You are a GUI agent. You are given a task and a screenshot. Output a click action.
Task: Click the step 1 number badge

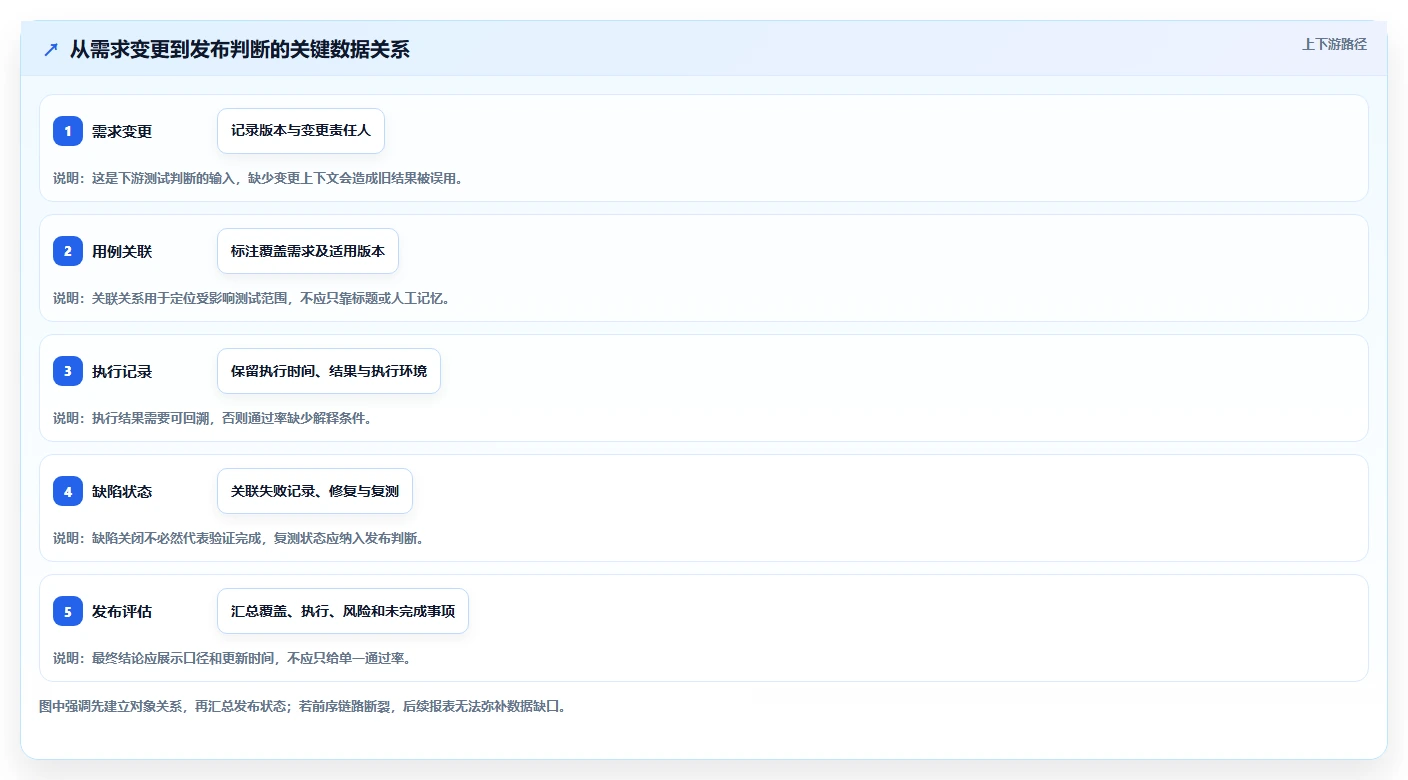pos(68,131)
